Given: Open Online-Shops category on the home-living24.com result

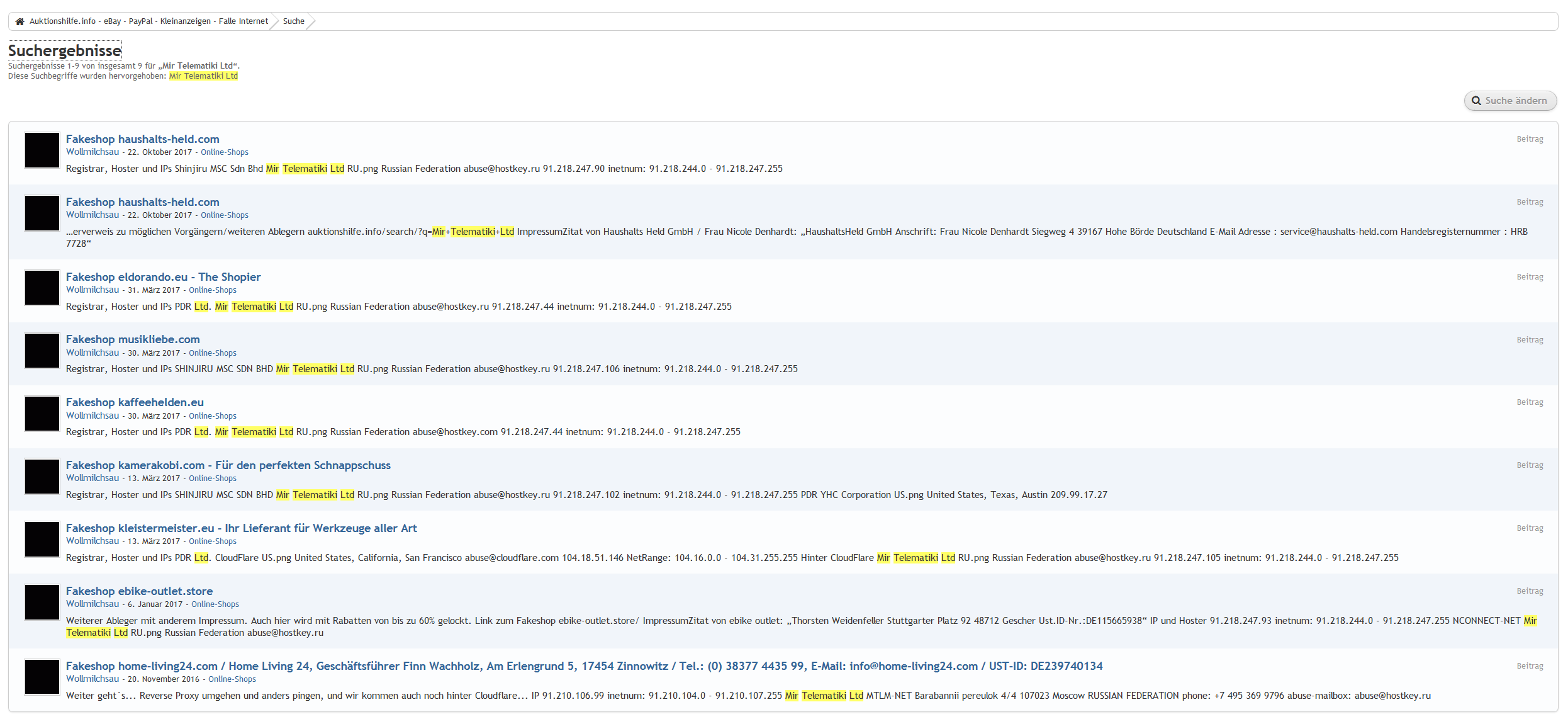Looking at the screenshot, I should 232,679.
